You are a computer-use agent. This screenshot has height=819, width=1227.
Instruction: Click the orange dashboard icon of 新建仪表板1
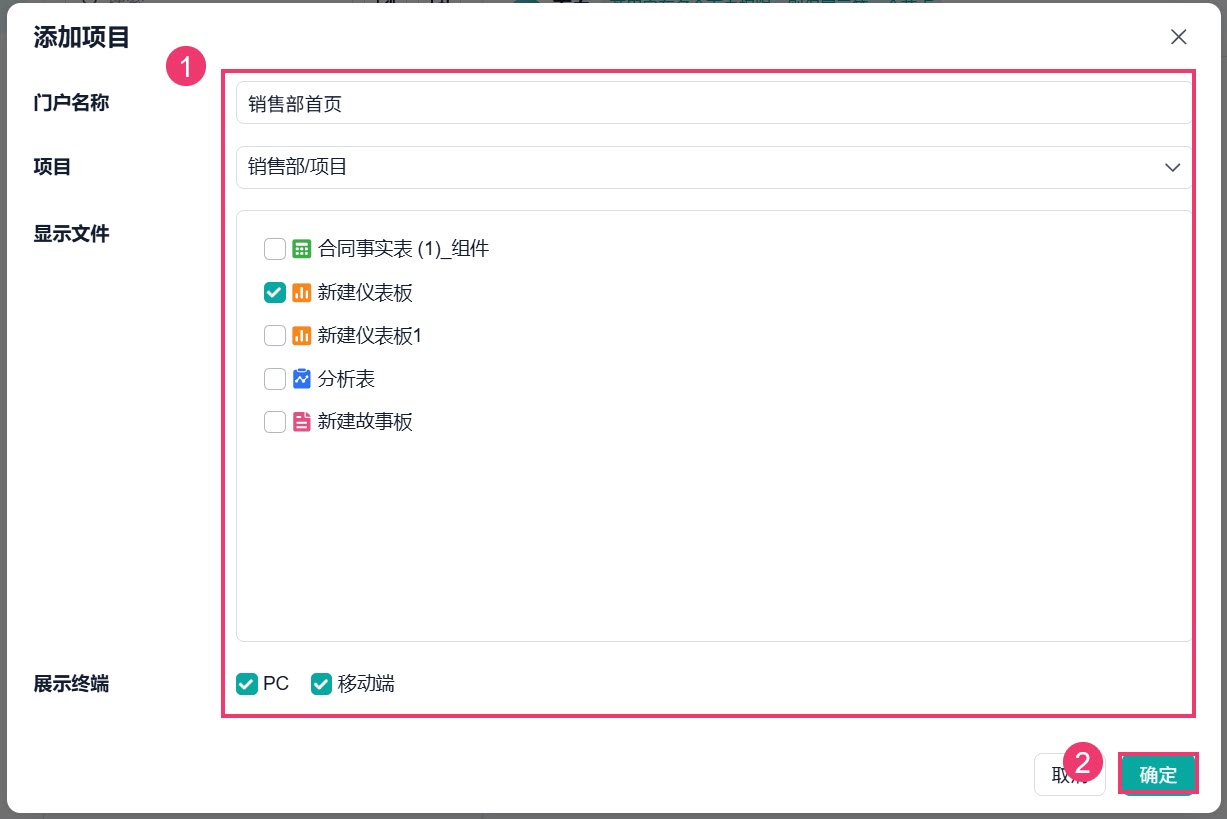pyautogui.click(x=302, y=335)
